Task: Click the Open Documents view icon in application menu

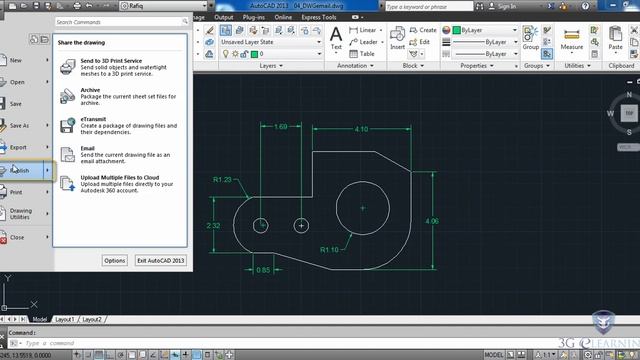Action: (44, 39)
